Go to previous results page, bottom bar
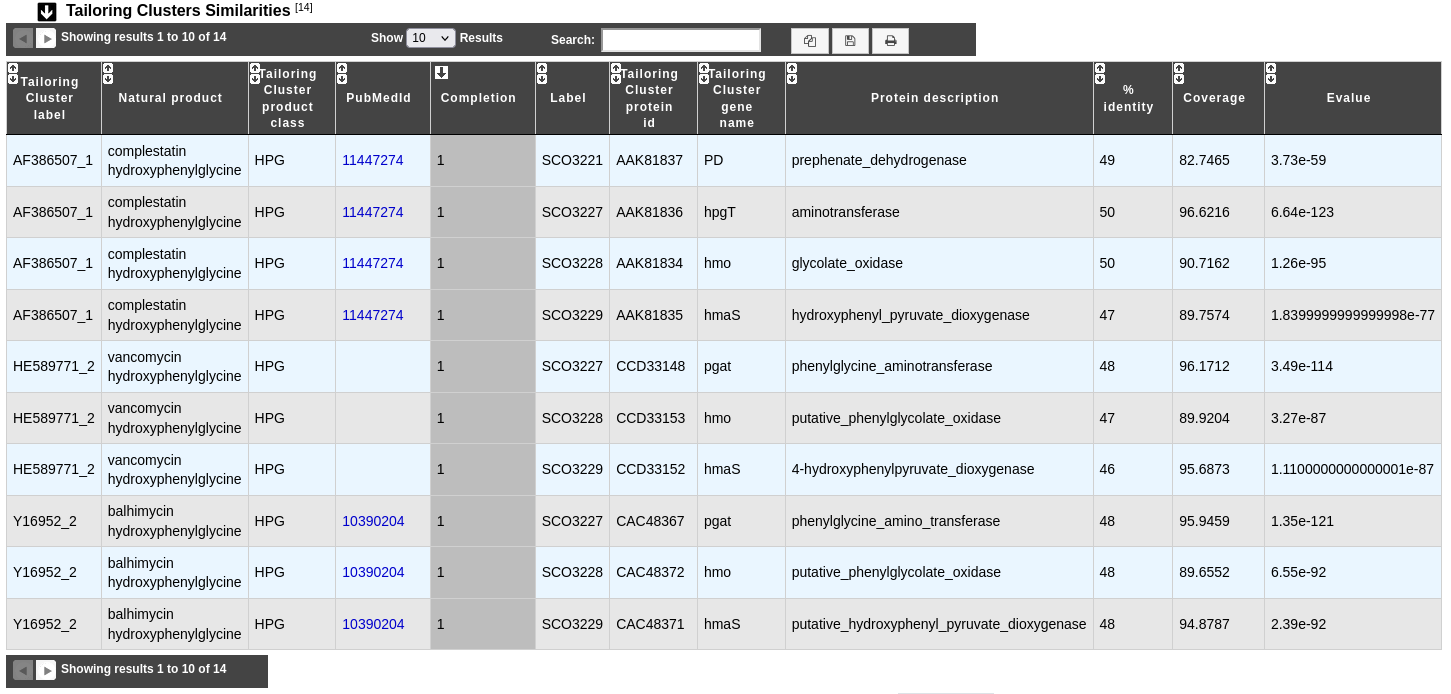This screenshot has height=694, width=1451. point(23,670)
